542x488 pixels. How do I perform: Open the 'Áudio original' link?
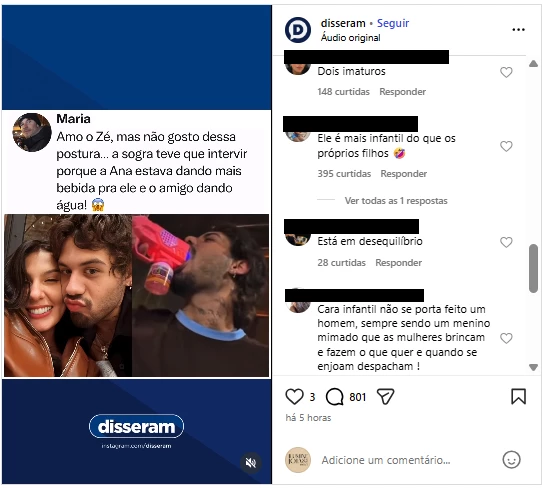[x=351, y=38]
